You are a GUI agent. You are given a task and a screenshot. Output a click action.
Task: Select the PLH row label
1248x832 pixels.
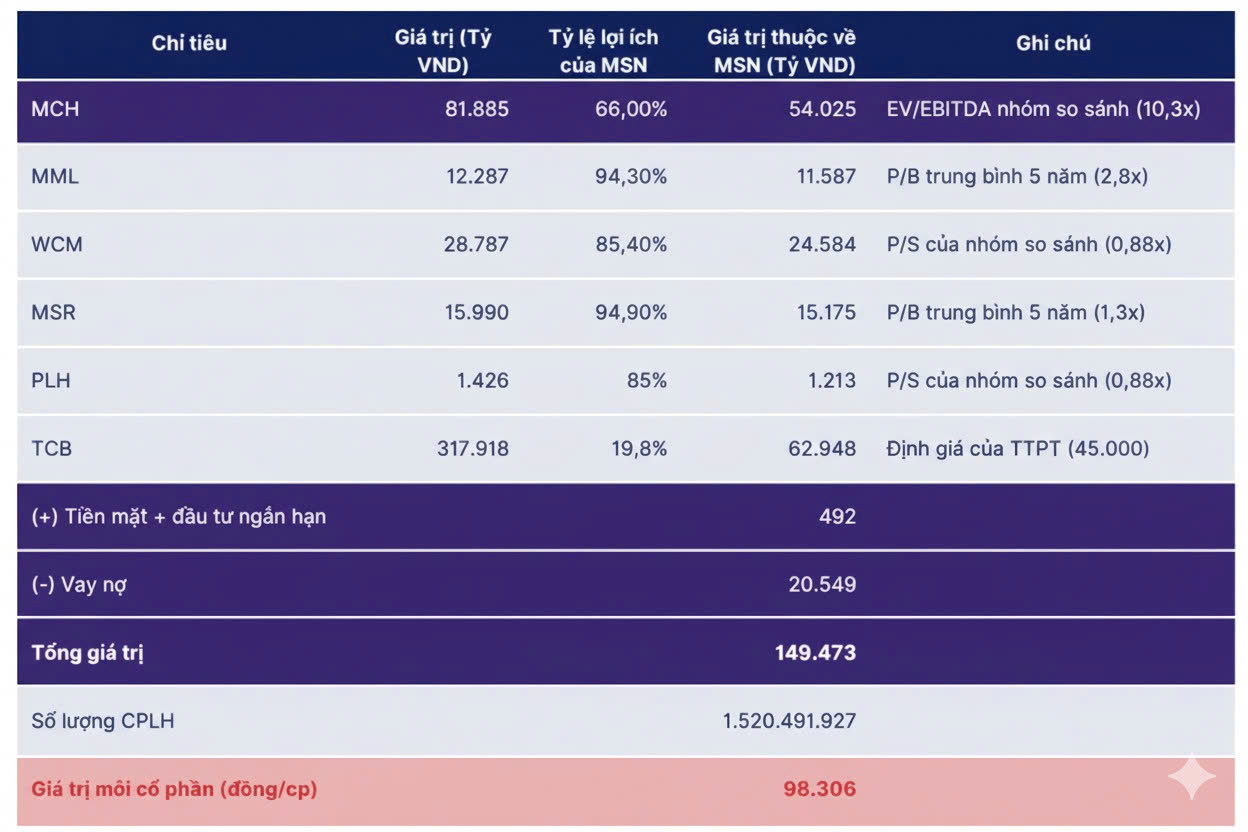point(51,381)
